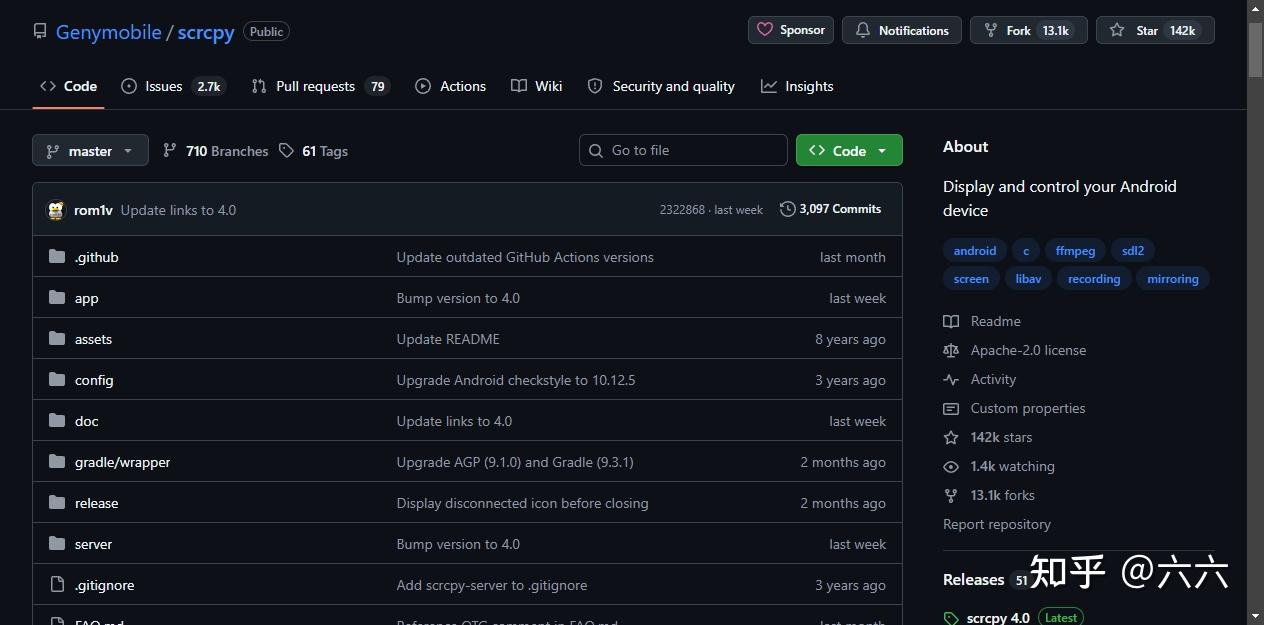Open Security and quality tab
1264x625 pixels.
pyautogui.click(x=661, y=86)
